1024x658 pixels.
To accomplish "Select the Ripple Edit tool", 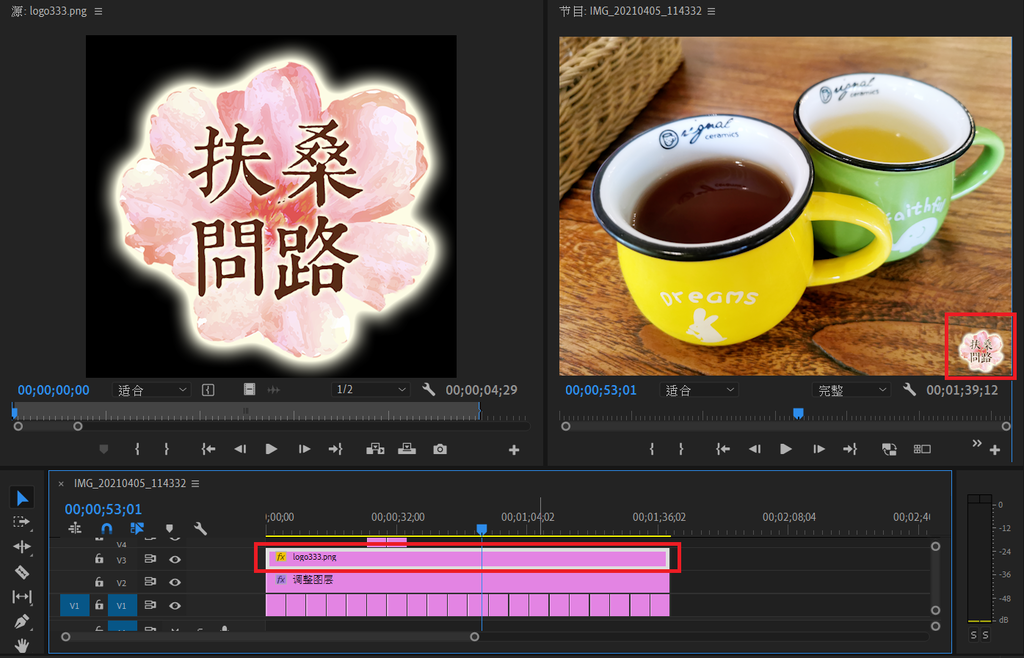I will point(21,545).
